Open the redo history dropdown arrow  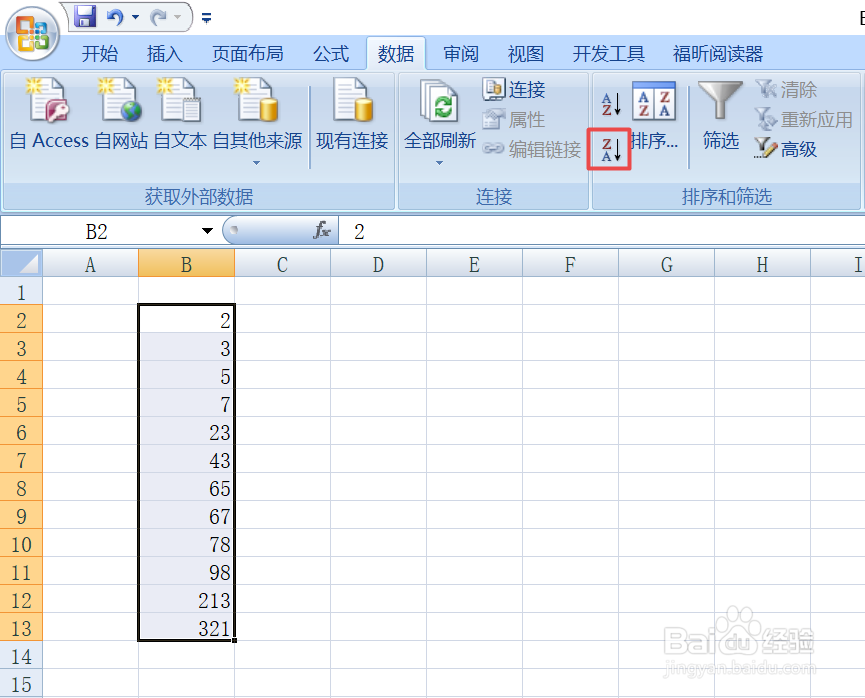pos(178,17)
